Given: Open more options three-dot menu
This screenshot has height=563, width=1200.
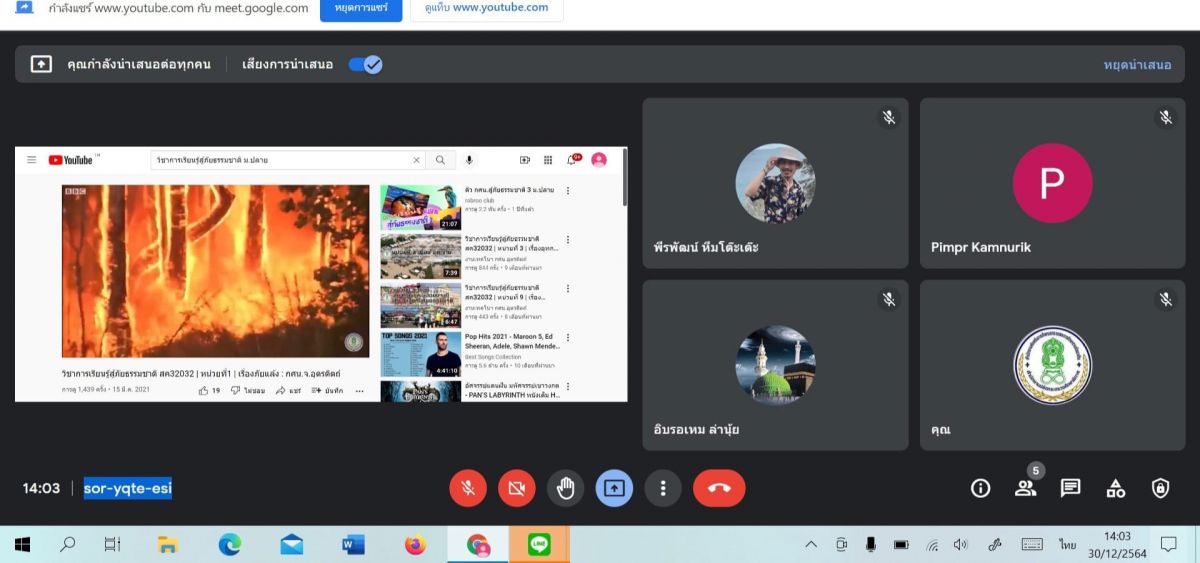Looking at the screenshot, I should coord(662,488).
